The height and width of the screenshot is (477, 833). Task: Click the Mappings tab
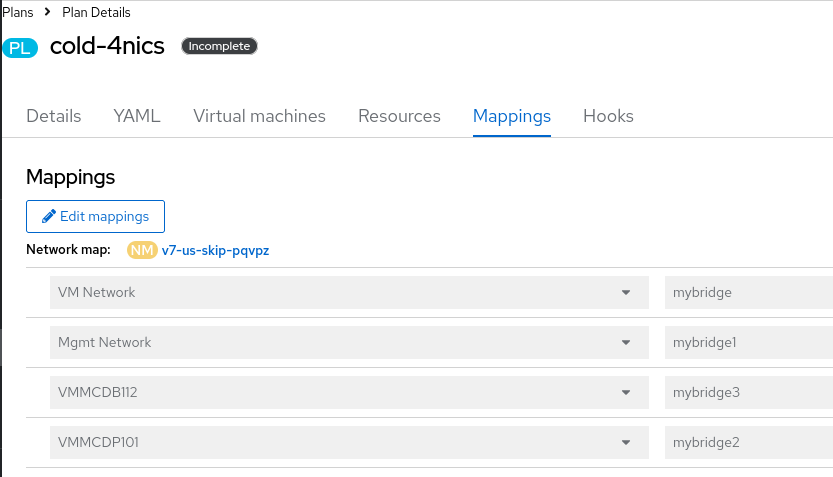click(x=512, y=116)
